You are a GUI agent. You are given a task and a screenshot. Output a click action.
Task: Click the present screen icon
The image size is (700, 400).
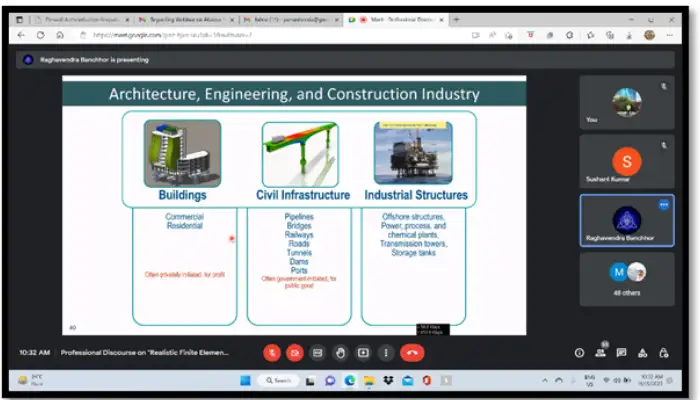(x=362, y=352)
